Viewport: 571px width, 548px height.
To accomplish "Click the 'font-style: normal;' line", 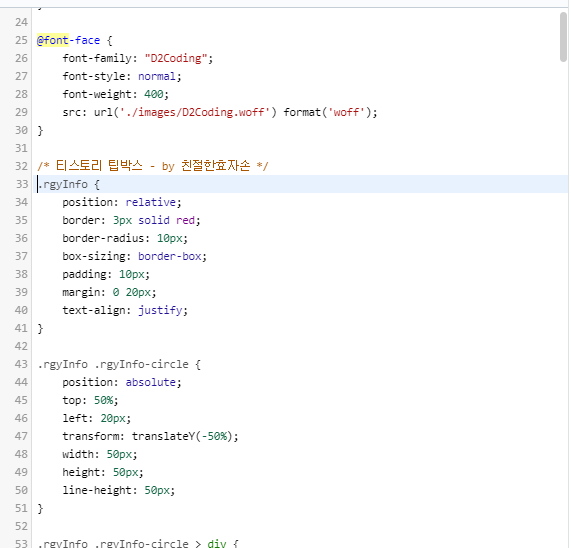I will [x=122, y=76].
